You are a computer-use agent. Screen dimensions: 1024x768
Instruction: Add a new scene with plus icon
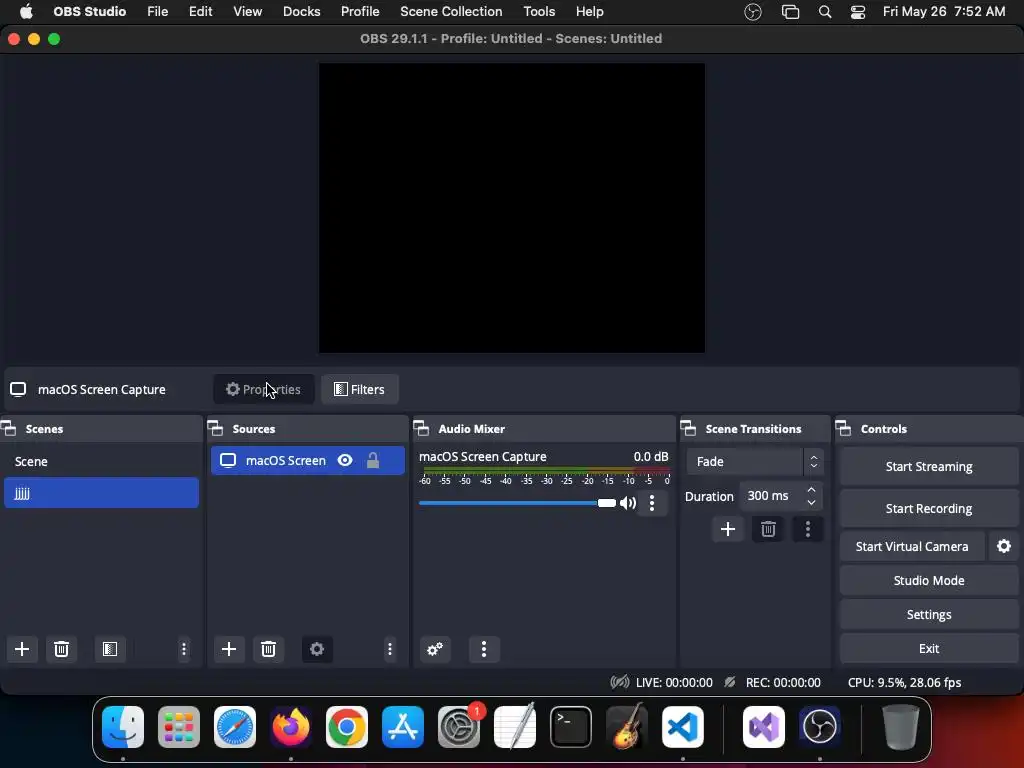tap(22, 649)
